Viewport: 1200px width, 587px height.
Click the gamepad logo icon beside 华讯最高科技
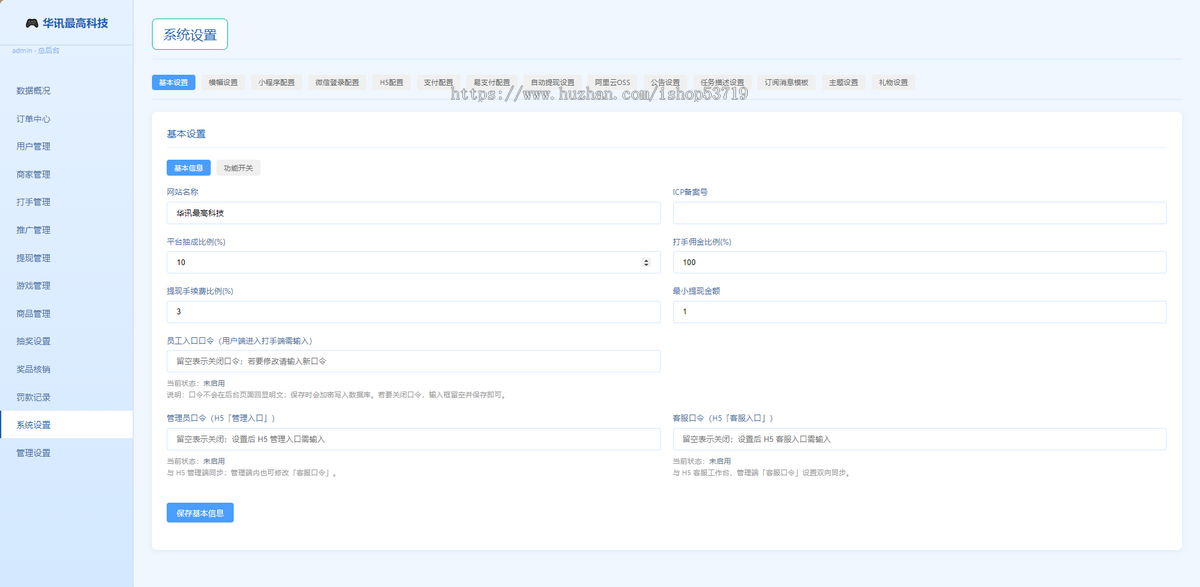32,23
